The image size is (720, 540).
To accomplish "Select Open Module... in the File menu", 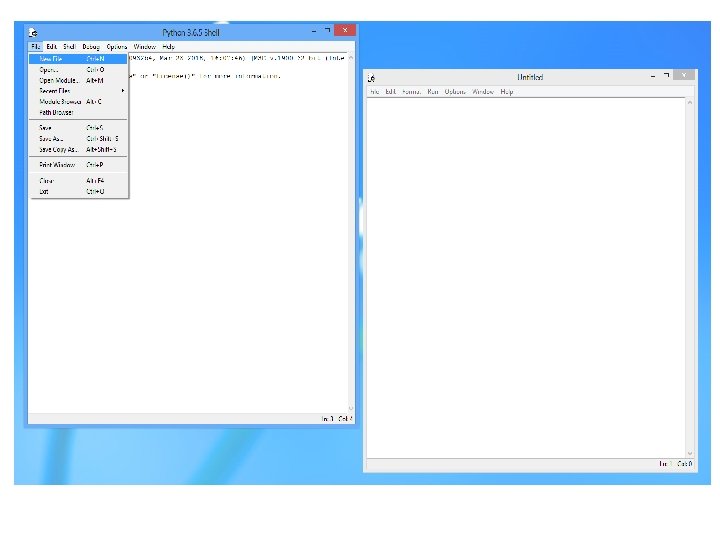I will pos(78,80).
